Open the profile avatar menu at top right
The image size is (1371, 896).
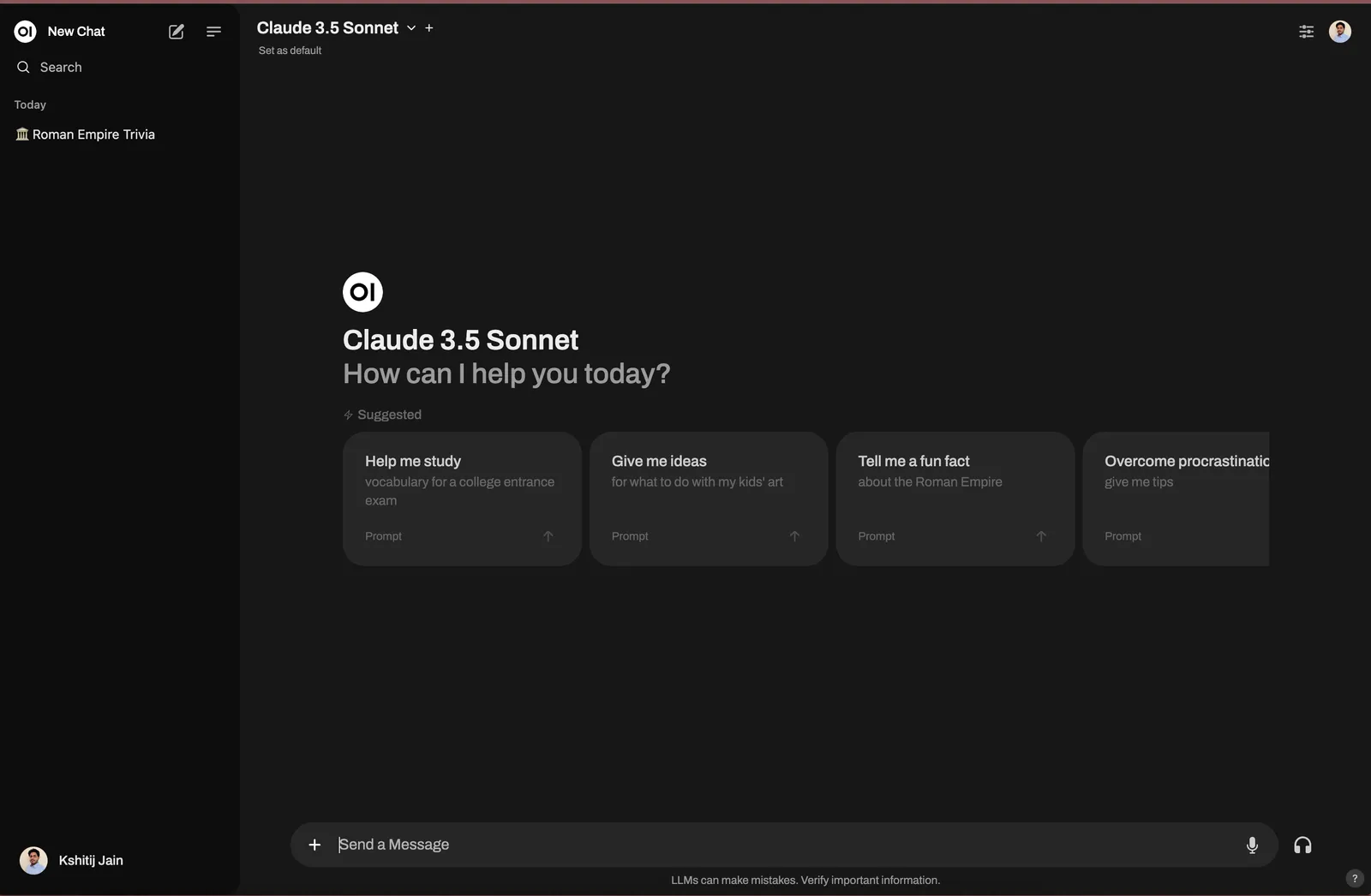click(1339, 32)
